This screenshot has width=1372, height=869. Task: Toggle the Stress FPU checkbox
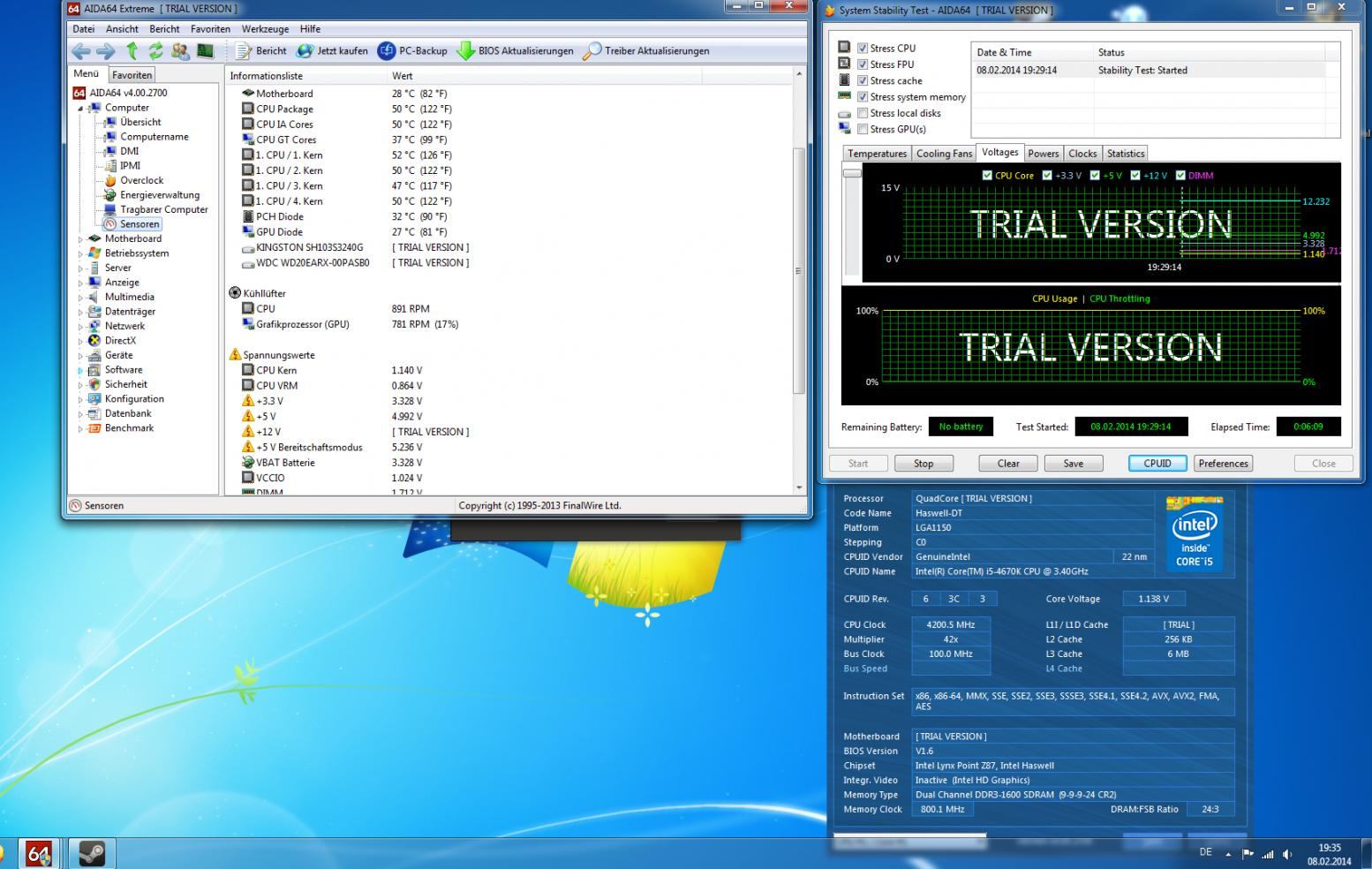[x=863, y=64]
